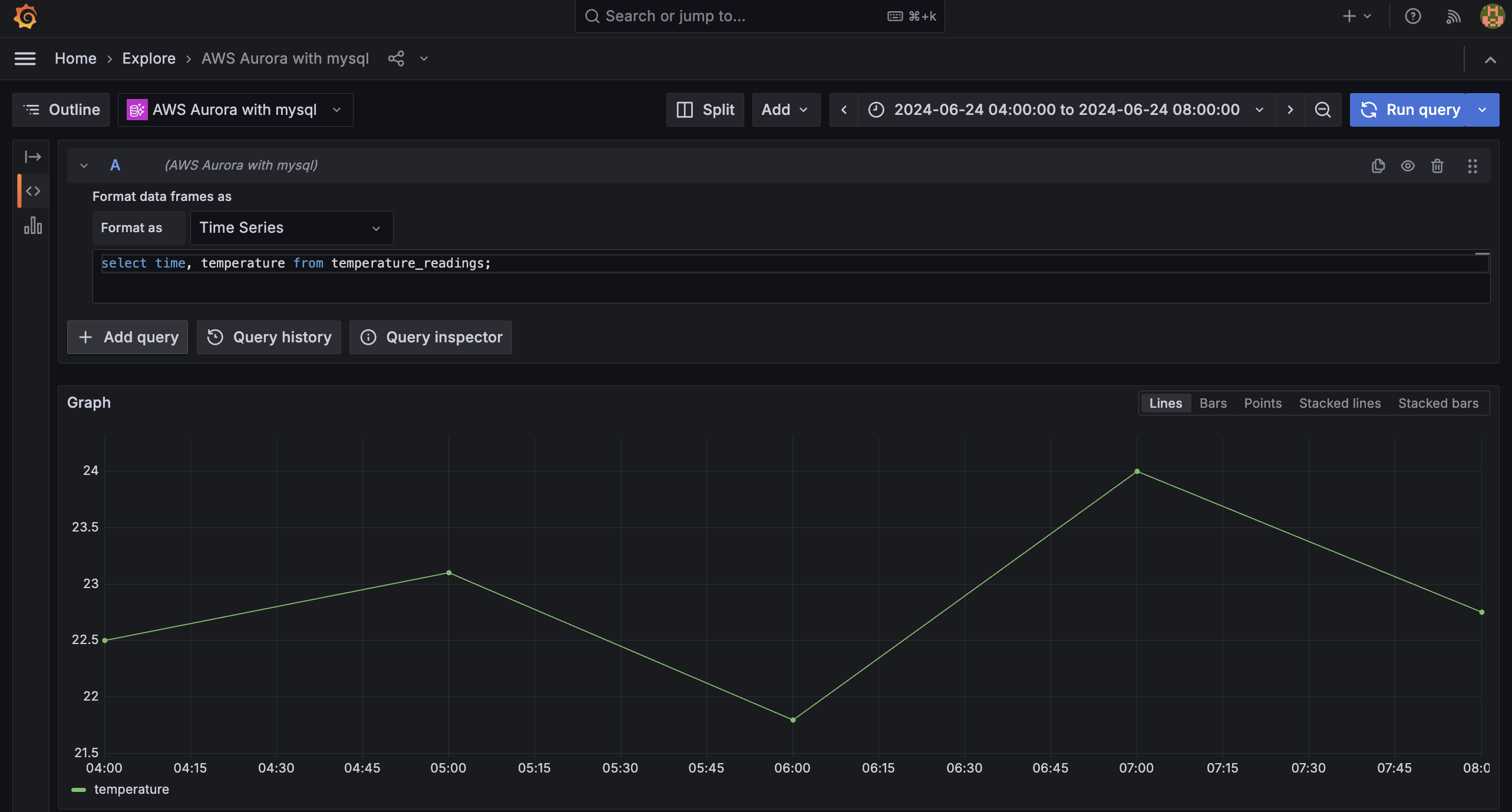Open the help question mark icon
1512x812 pixels.
[1412, 16]
